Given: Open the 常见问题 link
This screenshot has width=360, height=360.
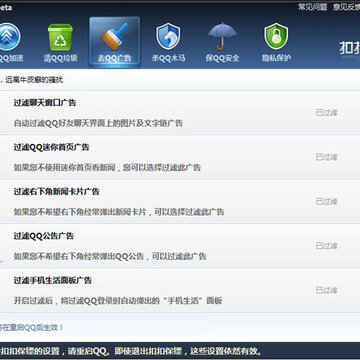Looking at the screenshot, I should pos(313,7).
